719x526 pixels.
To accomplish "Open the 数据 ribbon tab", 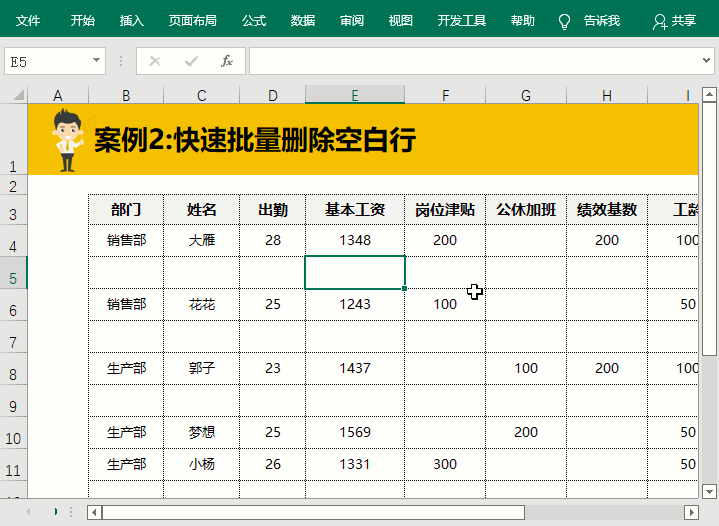I will [x=302, y=21].
